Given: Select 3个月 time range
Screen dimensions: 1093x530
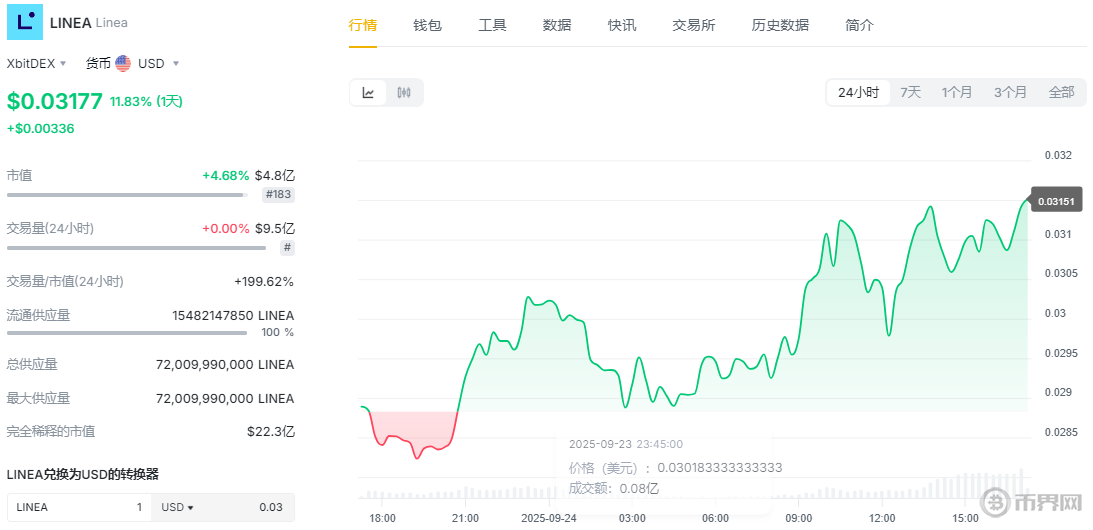Looking at the screenshot, I should coord(1010,92).
